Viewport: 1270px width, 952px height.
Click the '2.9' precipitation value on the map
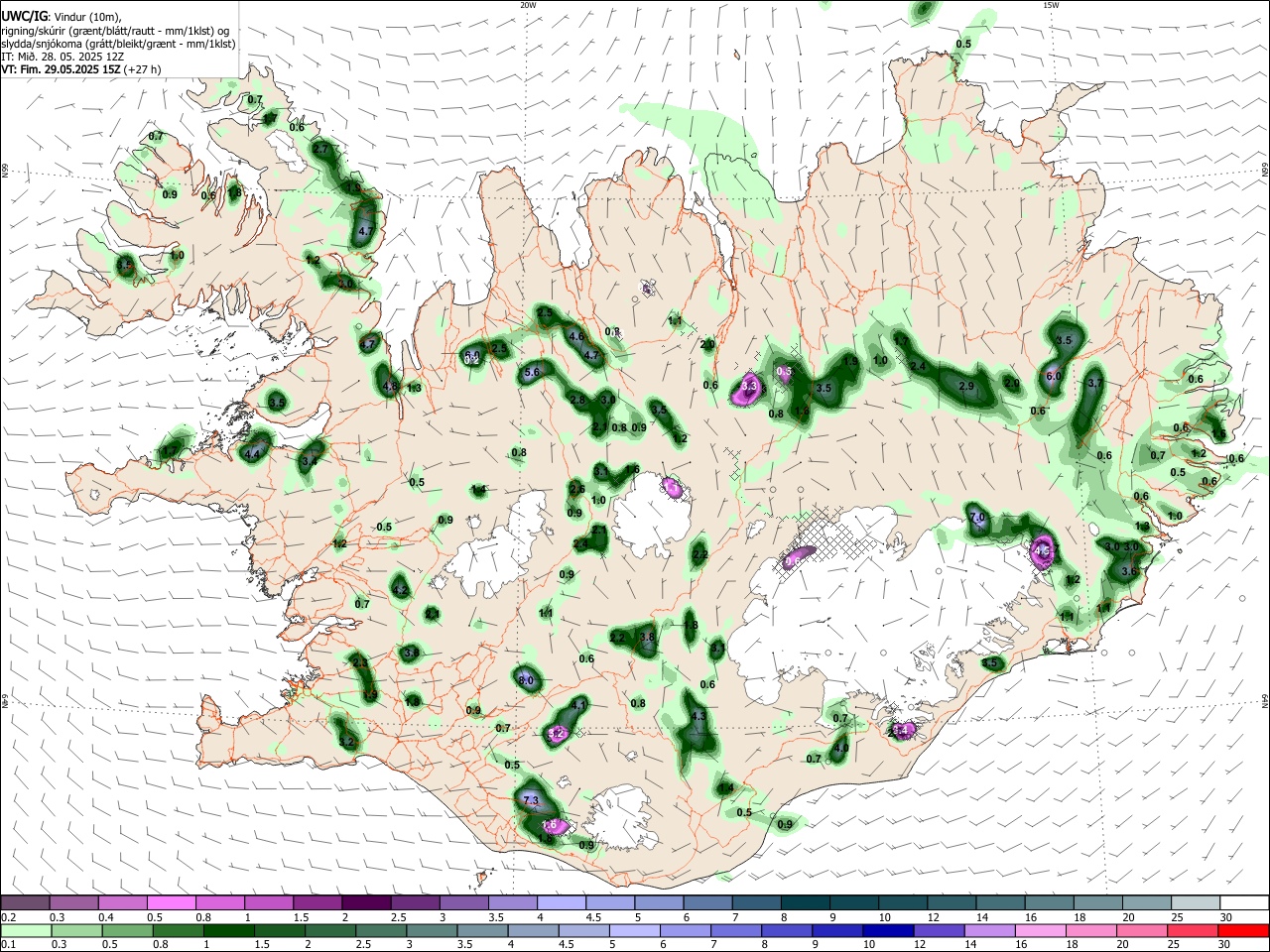[x=966, y=386]
